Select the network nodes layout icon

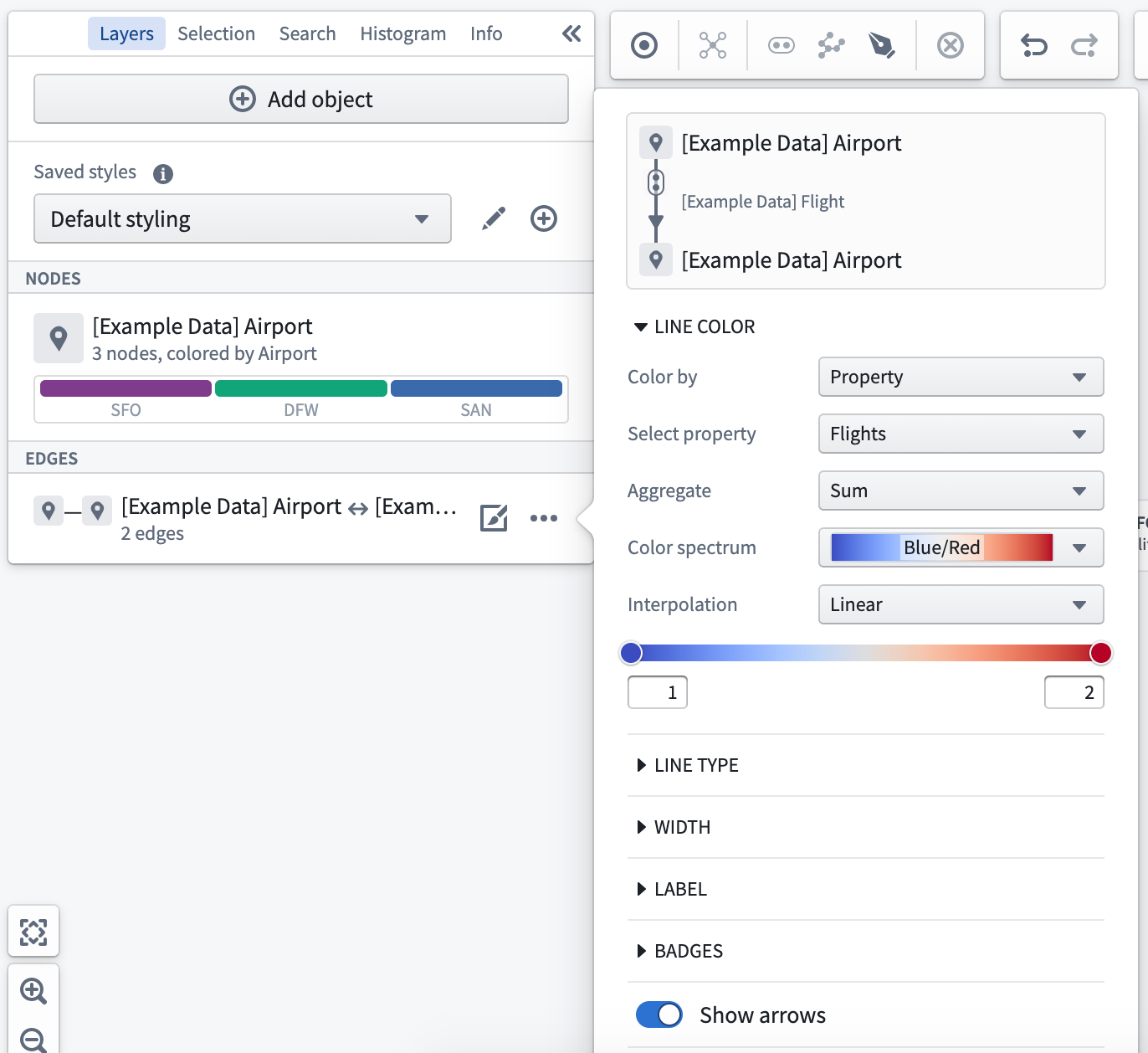[x=713, y=45]
